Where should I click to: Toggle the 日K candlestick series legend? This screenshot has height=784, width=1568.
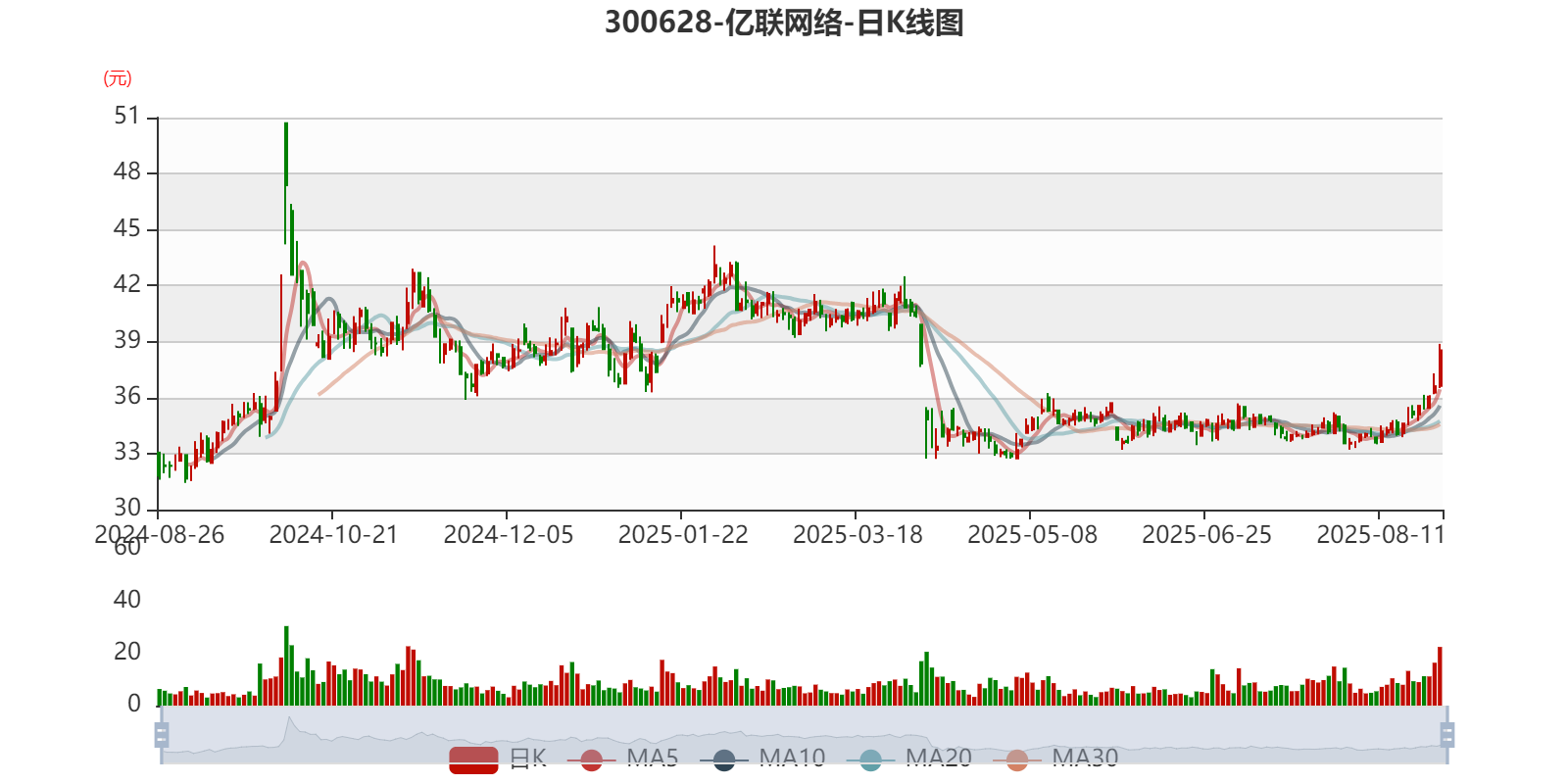pos(498,759)
